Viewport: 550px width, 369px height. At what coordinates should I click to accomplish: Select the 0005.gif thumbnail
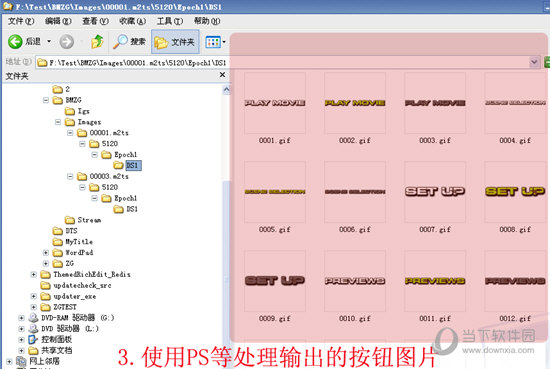pos(275,192)
